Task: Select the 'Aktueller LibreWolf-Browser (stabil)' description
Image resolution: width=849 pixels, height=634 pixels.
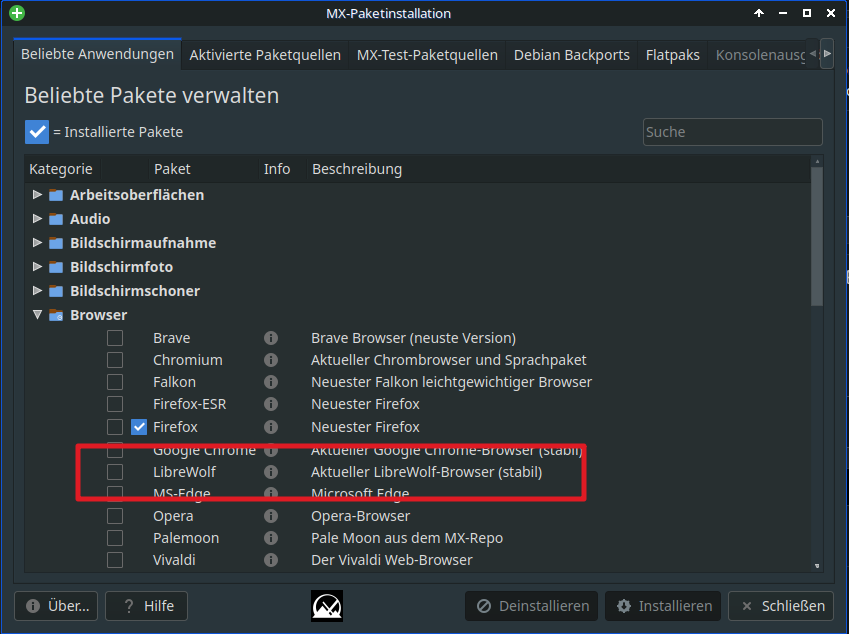Action: coord(427,472)
